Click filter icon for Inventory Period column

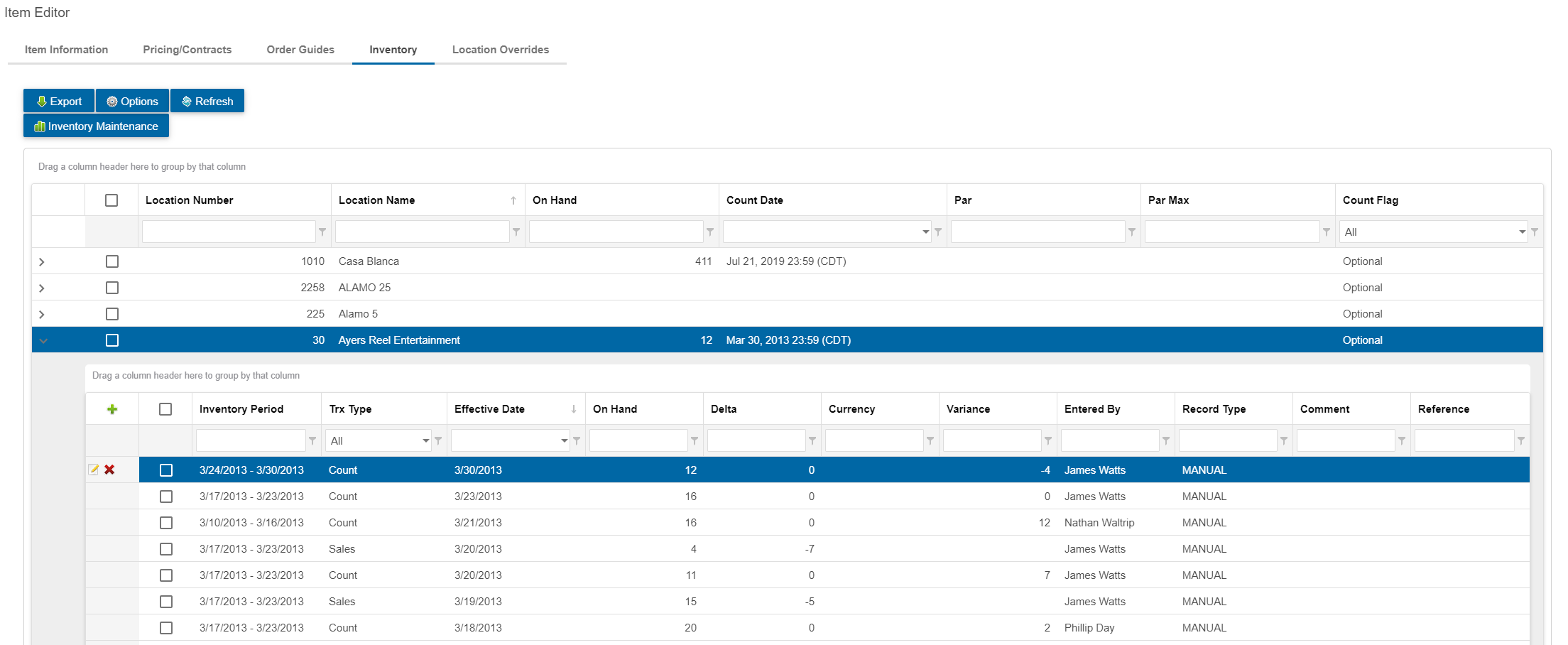coord(312,441)
